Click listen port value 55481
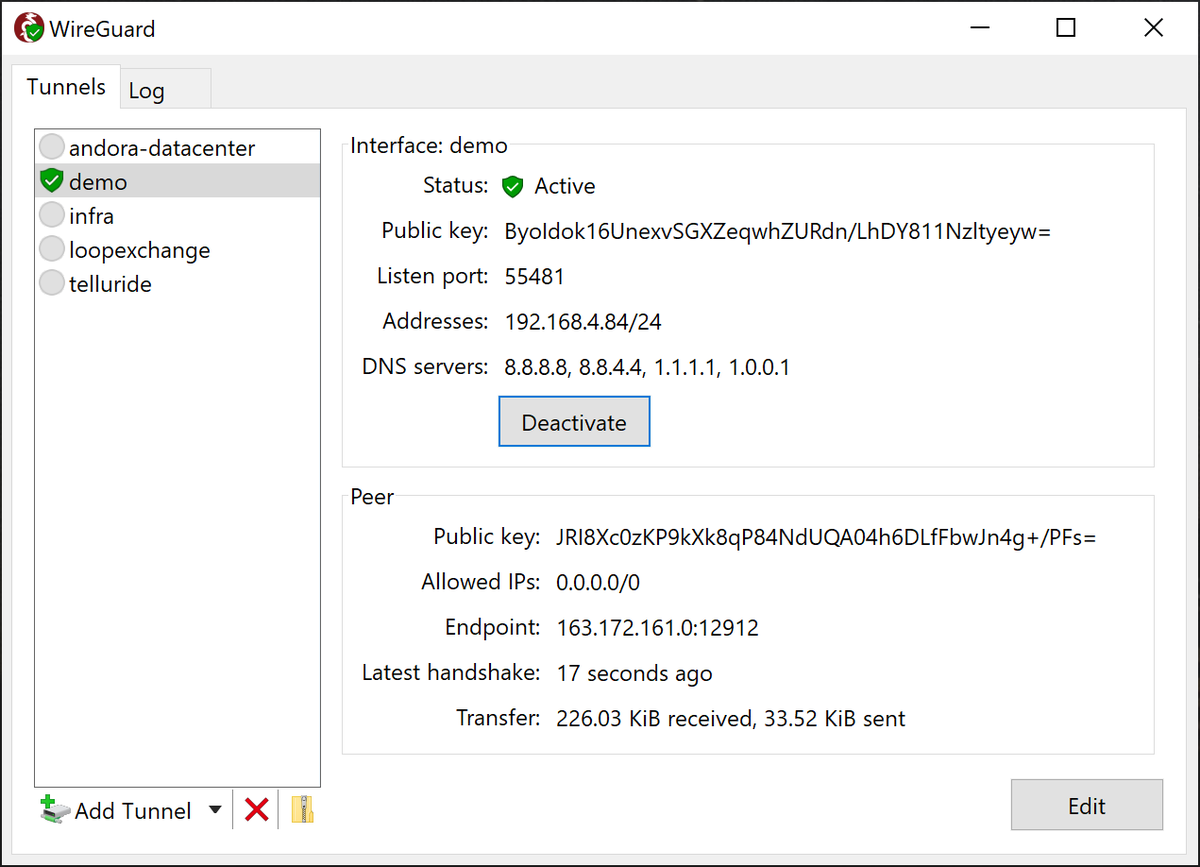Screen dimensions: 1200x867 click(535, 277)
